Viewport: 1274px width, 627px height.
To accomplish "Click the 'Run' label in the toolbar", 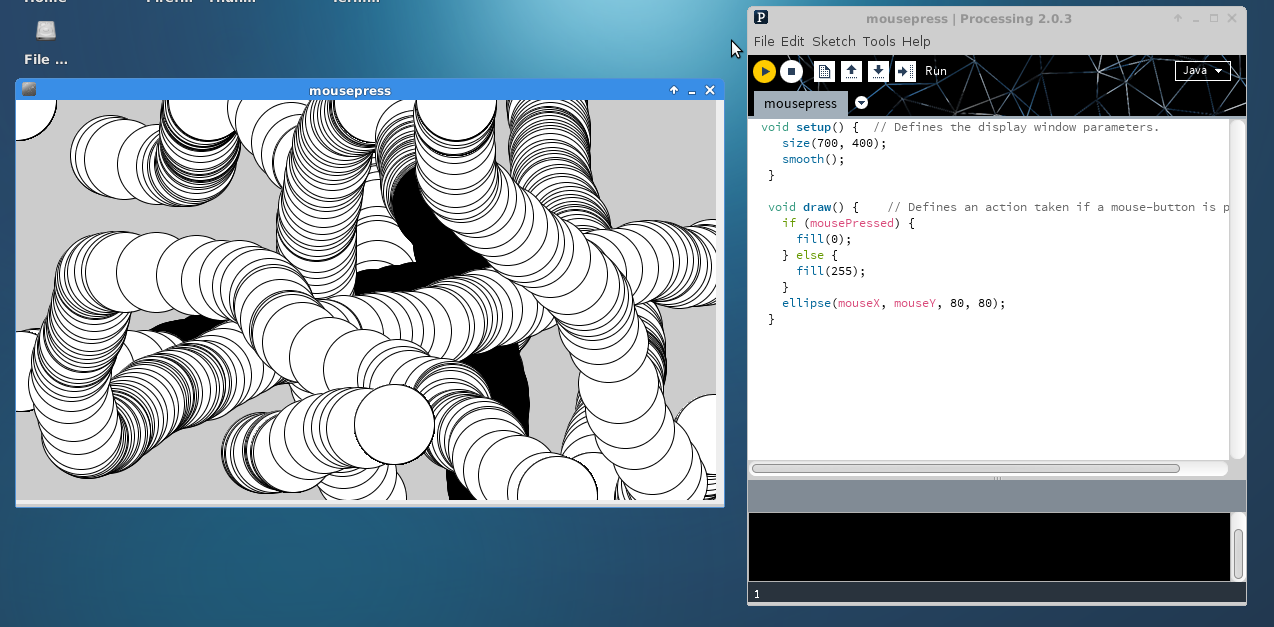I will click(x=935, y=71).
